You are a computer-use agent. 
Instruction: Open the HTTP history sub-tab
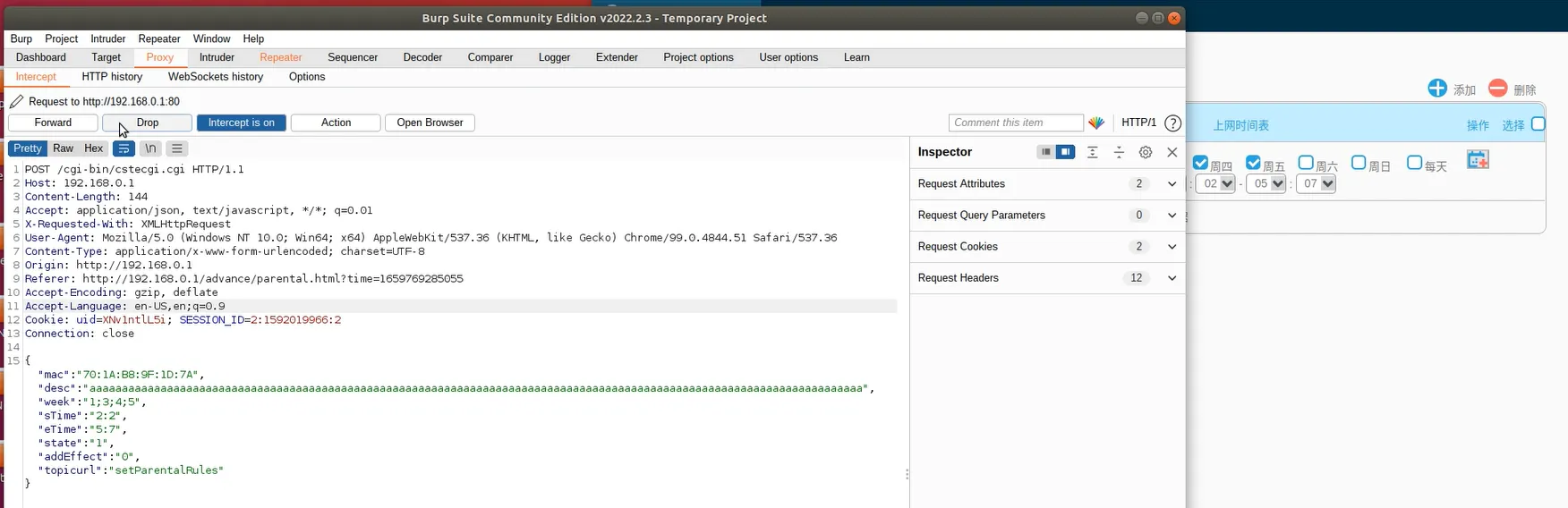112,77
